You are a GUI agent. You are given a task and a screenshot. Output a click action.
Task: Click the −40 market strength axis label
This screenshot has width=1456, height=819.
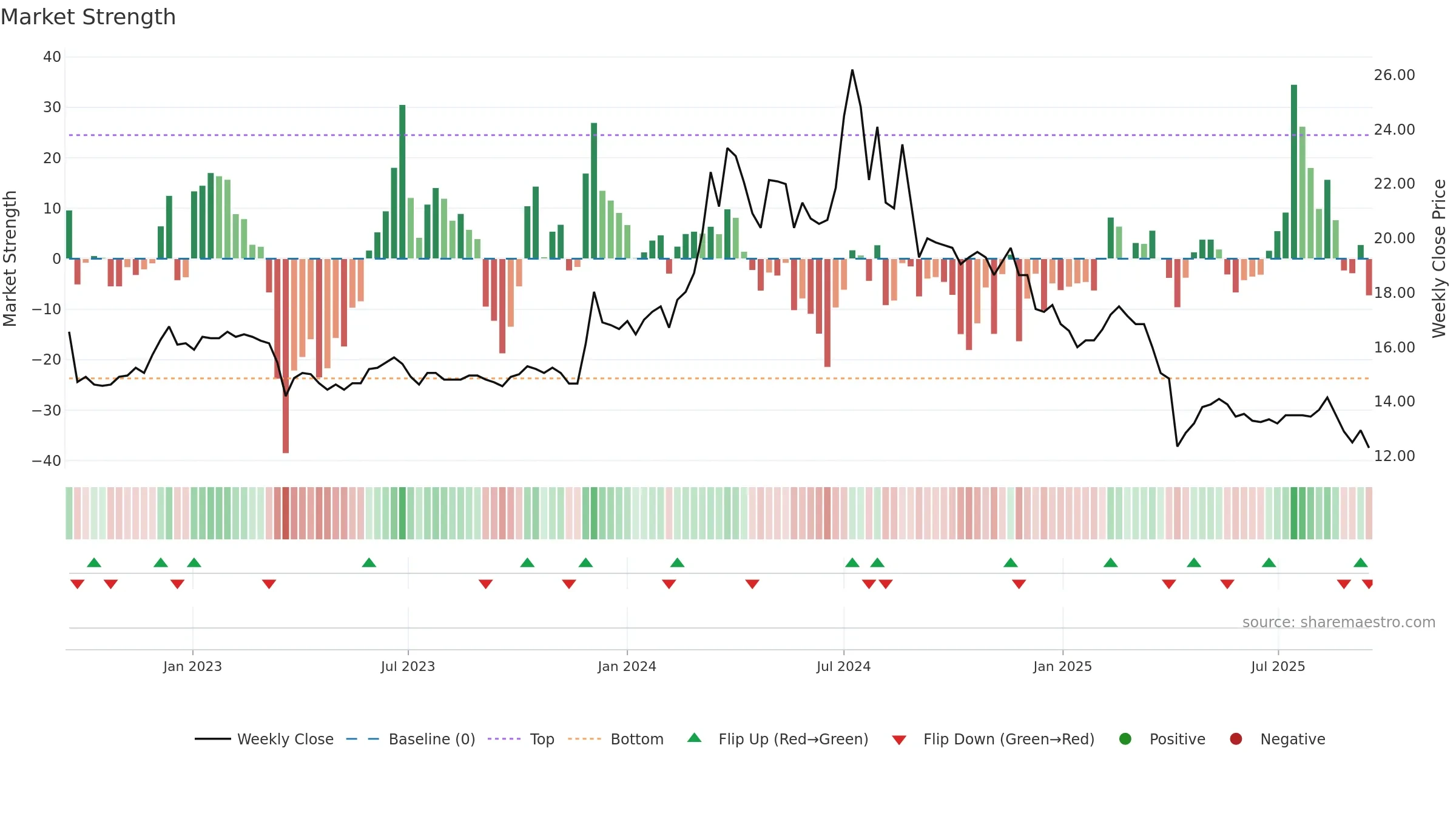click(x=47, y=460)
